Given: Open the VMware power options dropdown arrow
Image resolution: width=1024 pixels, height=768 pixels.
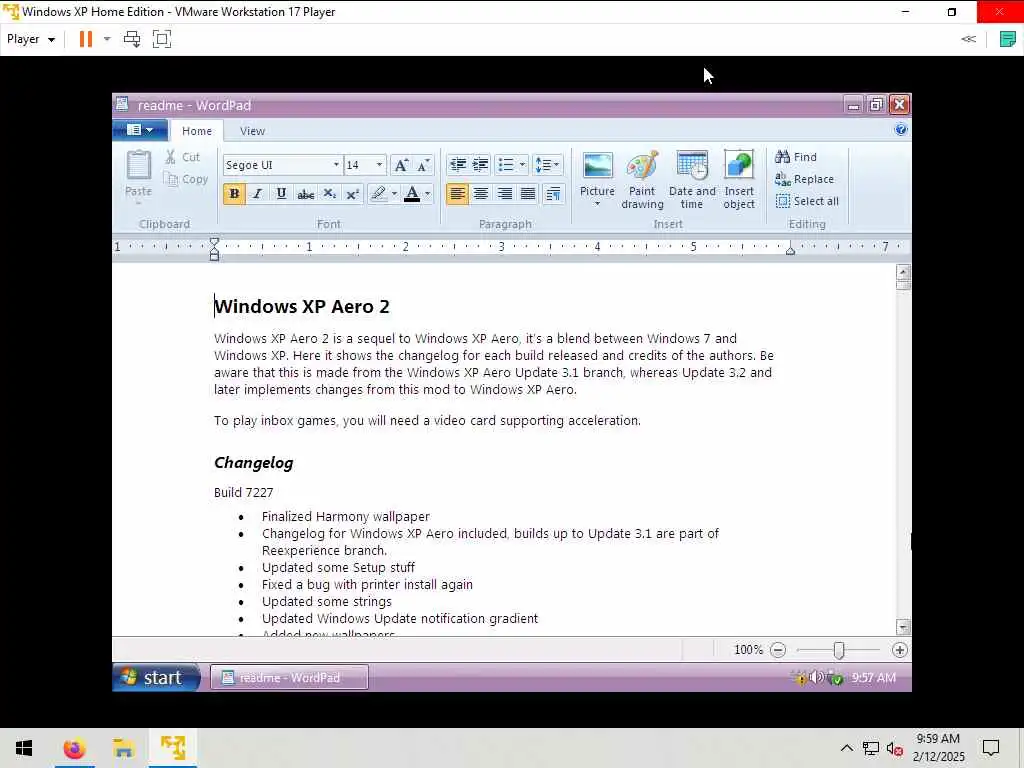Looking at the screenshot, I should (x=107, y=39).
